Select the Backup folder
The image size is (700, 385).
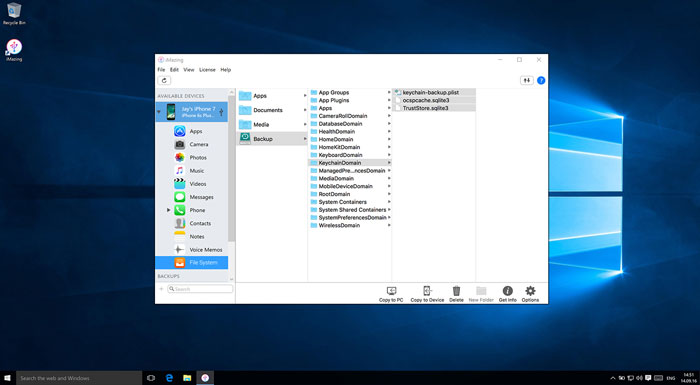coord(271,138)
